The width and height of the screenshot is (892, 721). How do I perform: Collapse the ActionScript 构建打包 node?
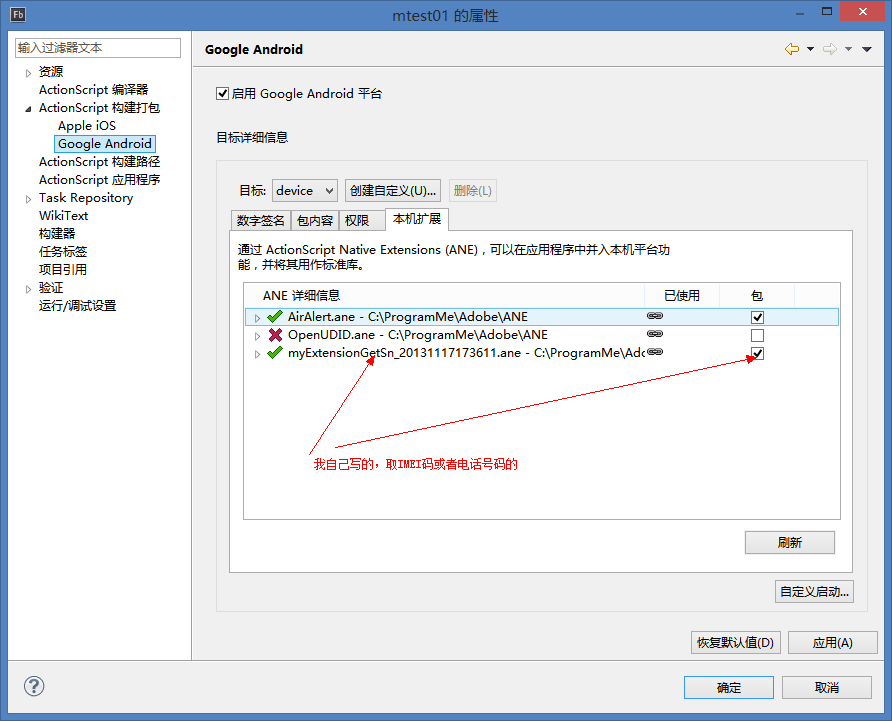tap(28, 109)
